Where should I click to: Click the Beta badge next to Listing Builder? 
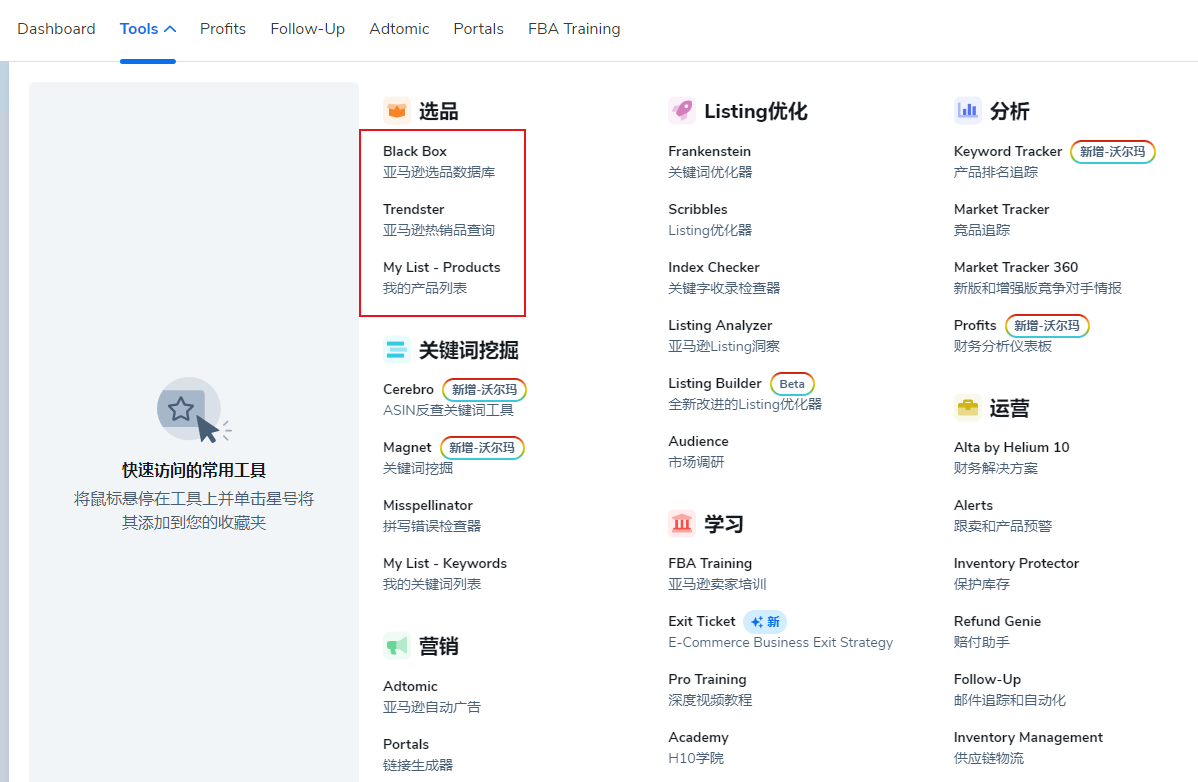click(792, 383)
